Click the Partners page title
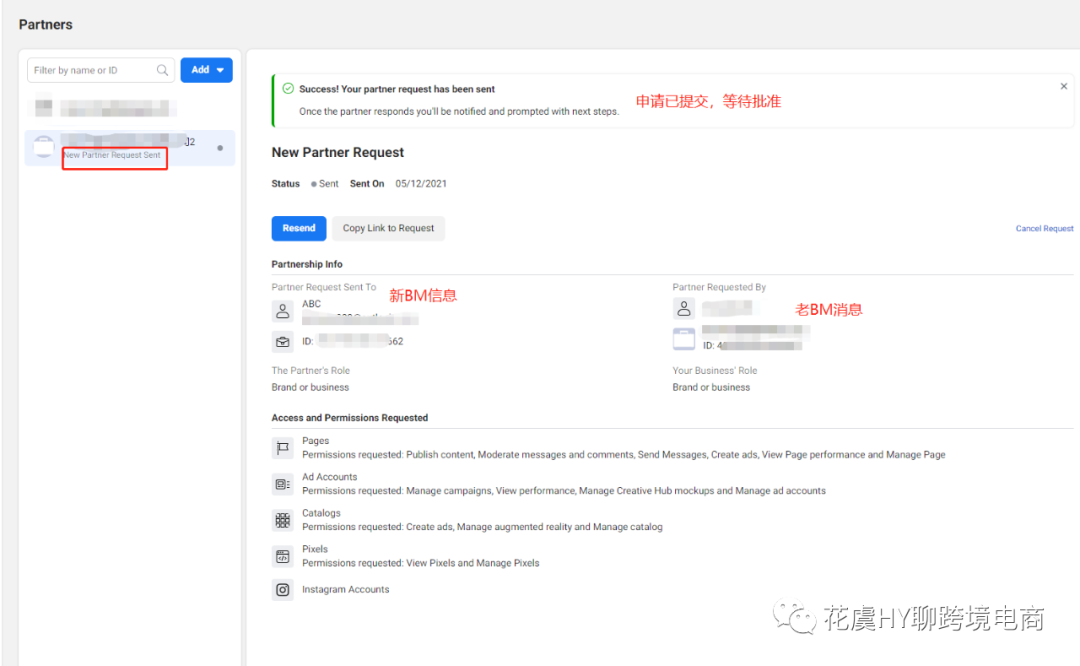The width and height of the screenshot is (1080, 666). [x=45, y=24]
